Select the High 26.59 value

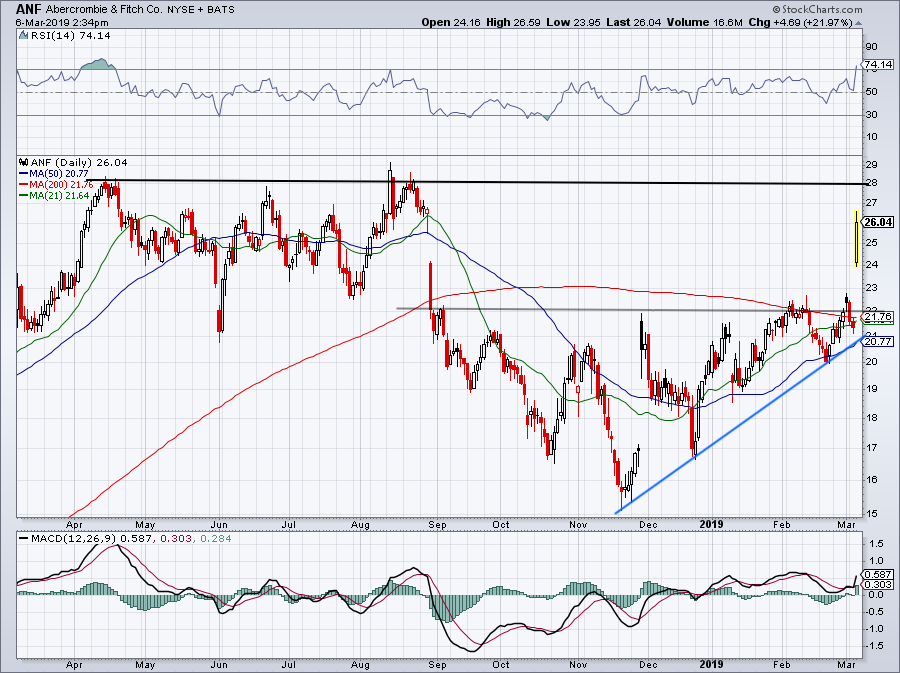point(513,22)
